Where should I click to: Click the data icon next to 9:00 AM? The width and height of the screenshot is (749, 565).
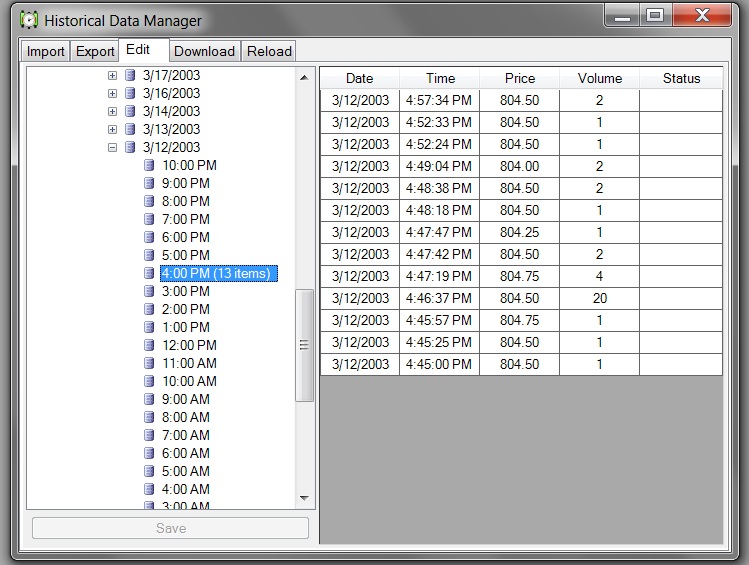[x=149, y=399]
